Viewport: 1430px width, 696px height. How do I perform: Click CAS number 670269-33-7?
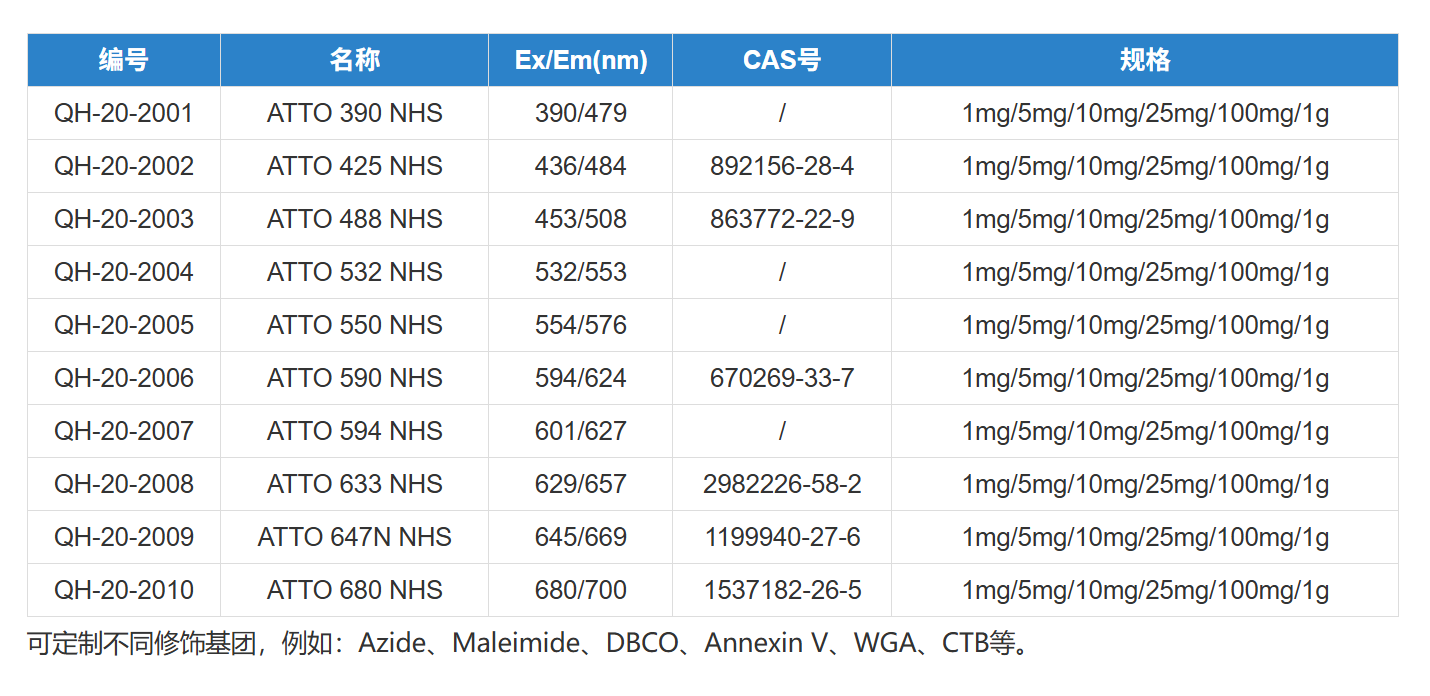click(782, 378)
